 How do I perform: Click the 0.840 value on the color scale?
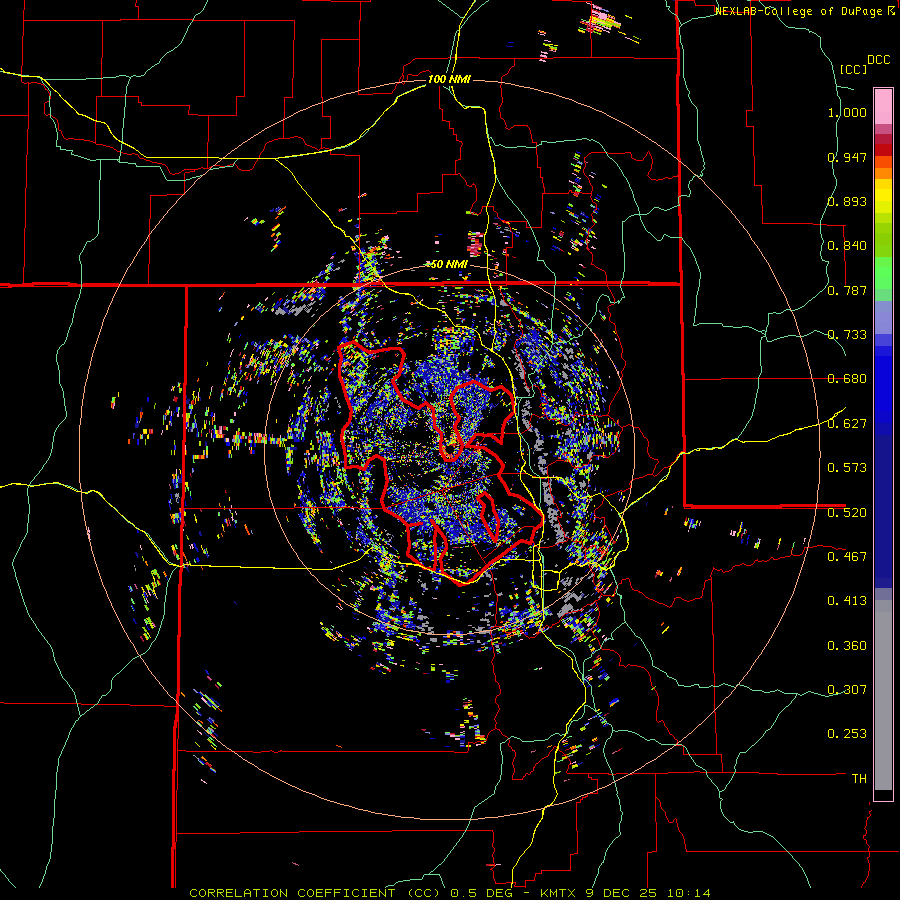[847, 246]
